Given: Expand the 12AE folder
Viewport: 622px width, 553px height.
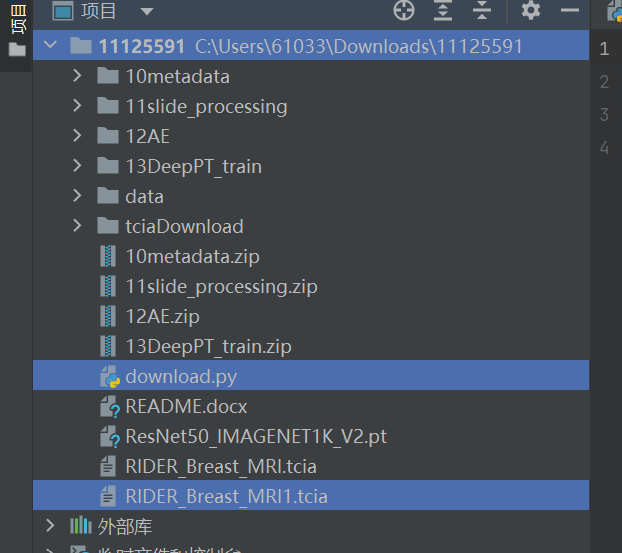Looking at the screenshot, I should [x=77, y=136].
